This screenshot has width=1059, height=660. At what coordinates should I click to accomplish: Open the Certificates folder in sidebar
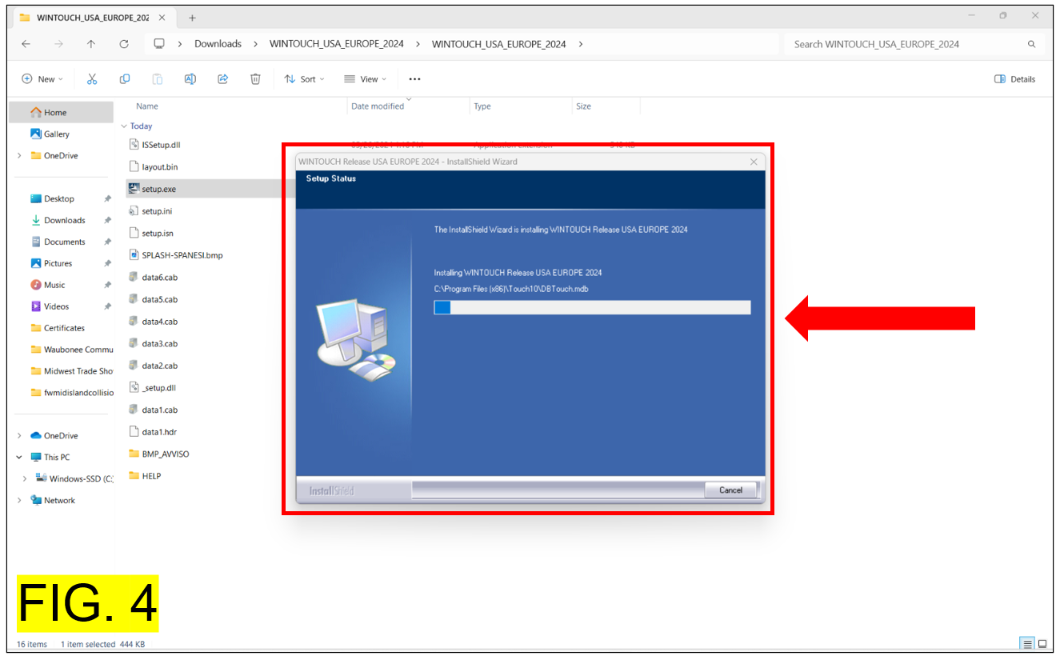[x=63, y=328]
